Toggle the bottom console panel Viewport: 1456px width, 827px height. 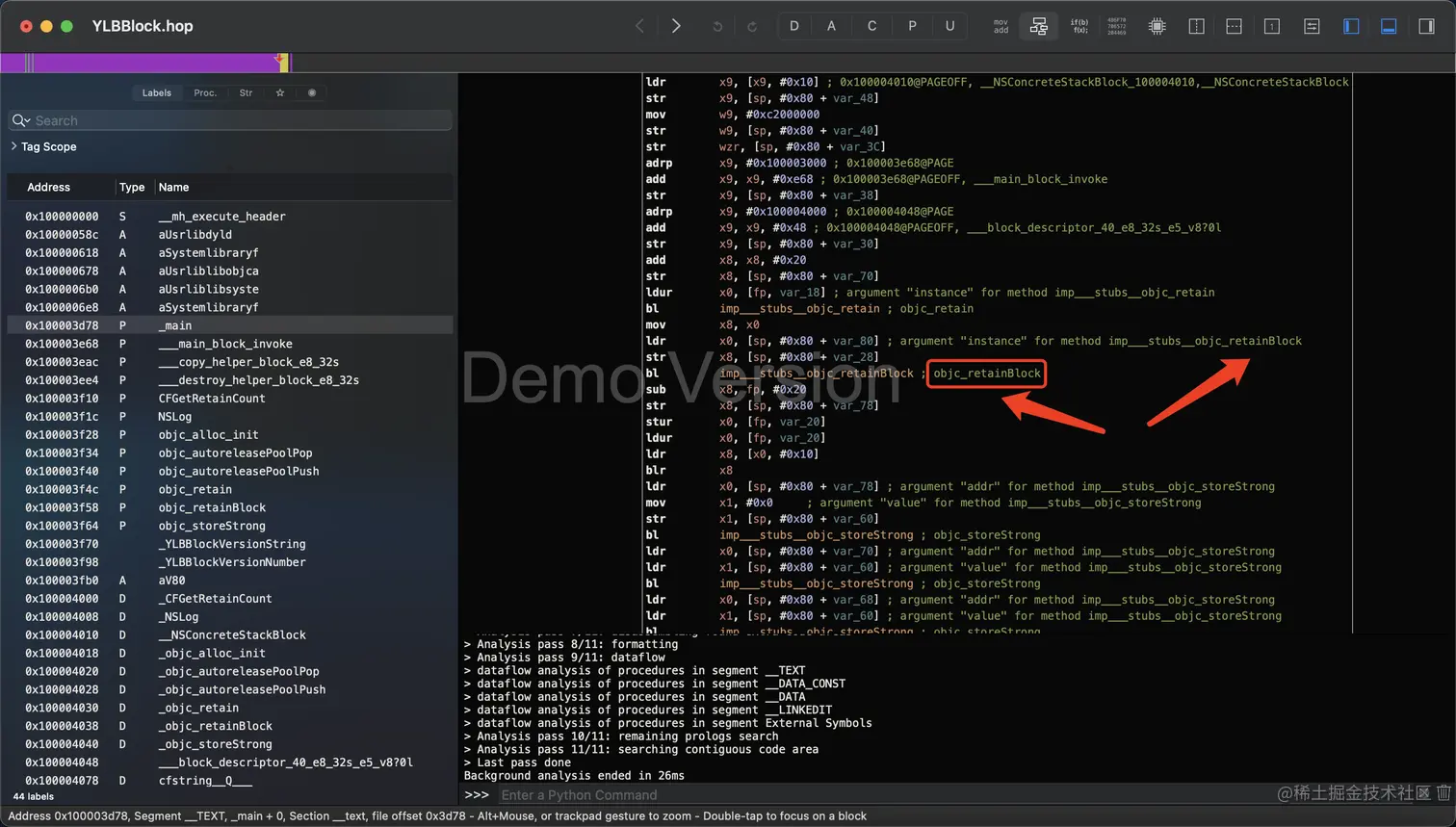pyautogui.click(x=1389, y=27)
